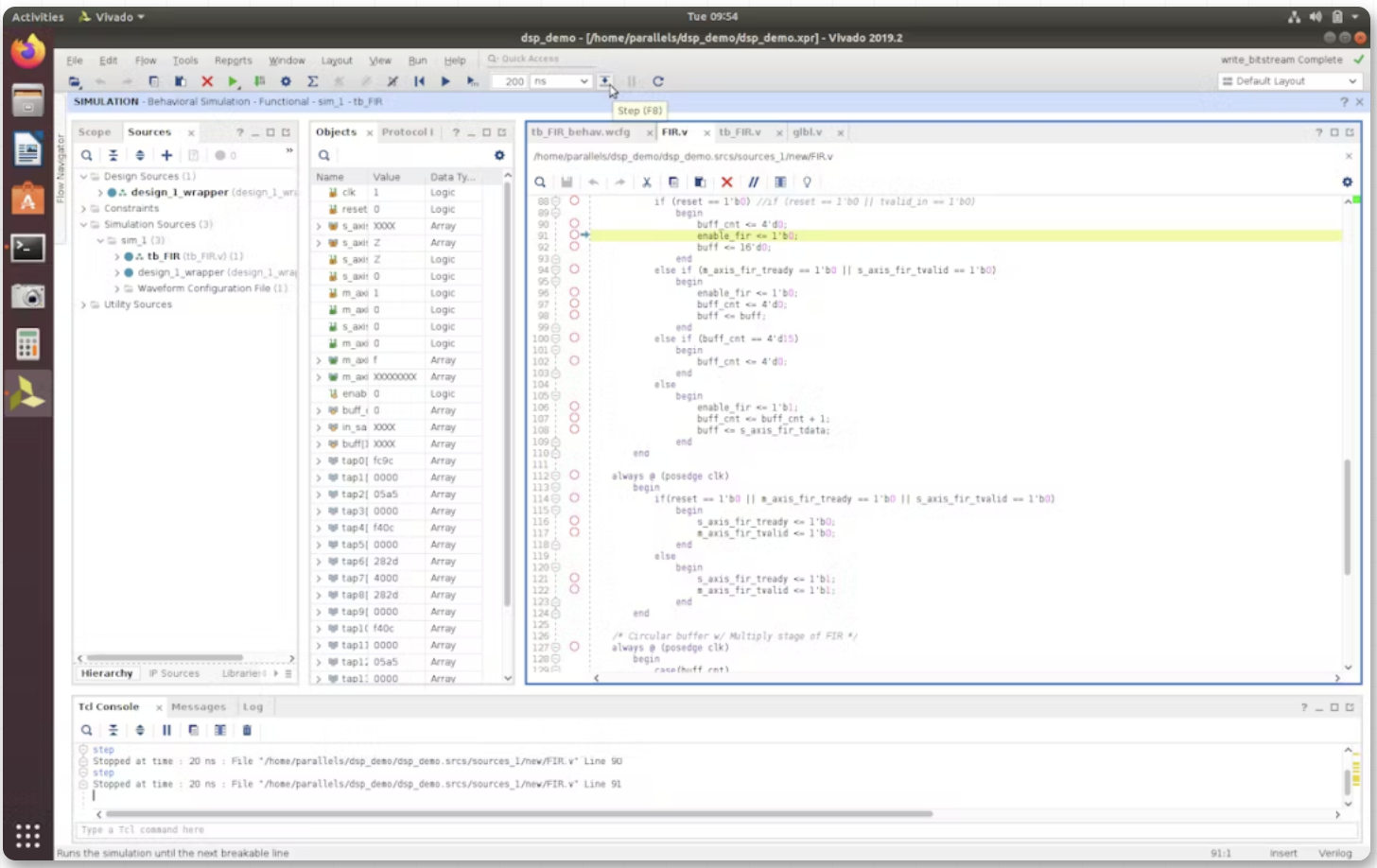Click the Relaunch Simulation refresh icon
The width and height of the screenshot is (1377, 868).
coord(658,81)
